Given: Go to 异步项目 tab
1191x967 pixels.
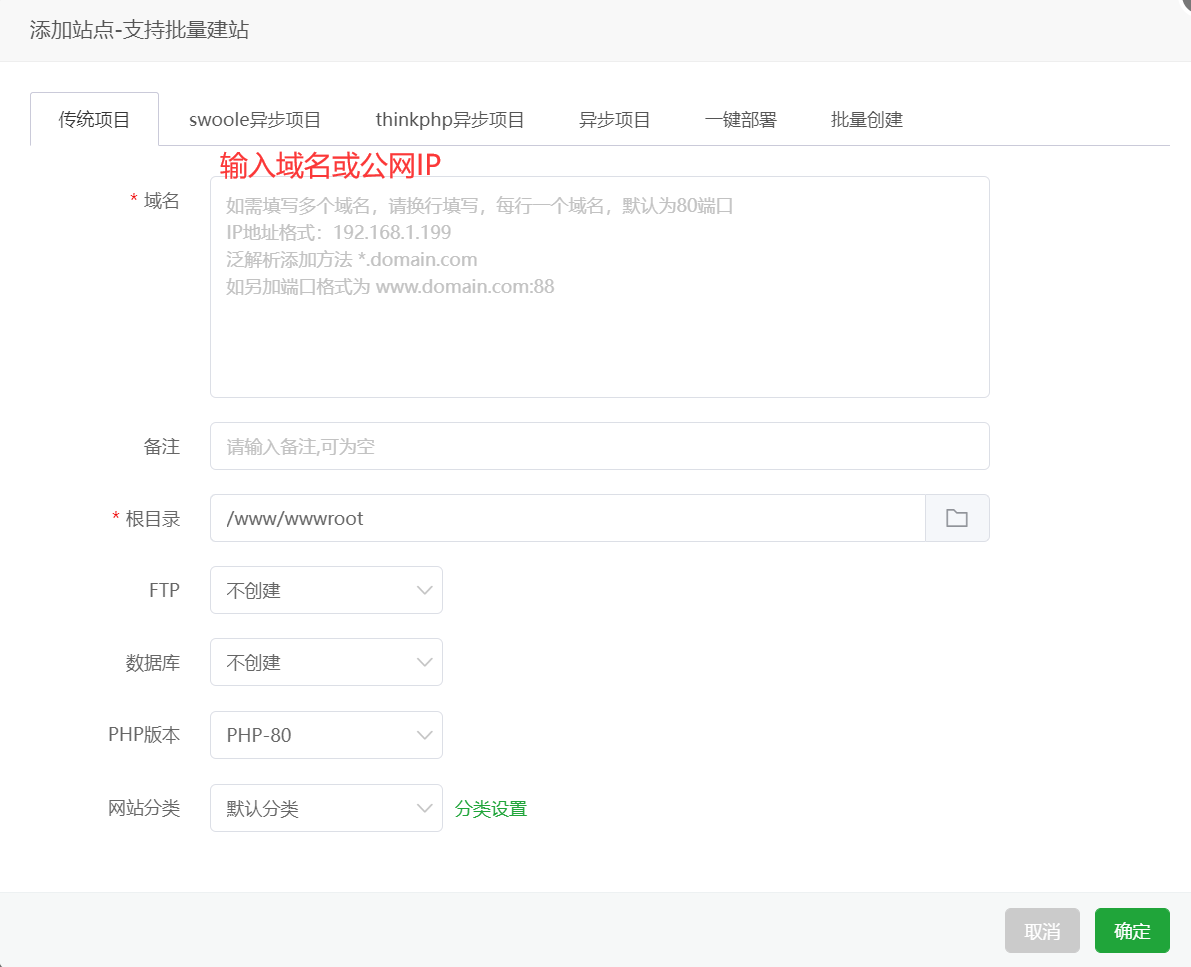Looking at the screenshot, I should pyautogui.click(x=614, y=119).
